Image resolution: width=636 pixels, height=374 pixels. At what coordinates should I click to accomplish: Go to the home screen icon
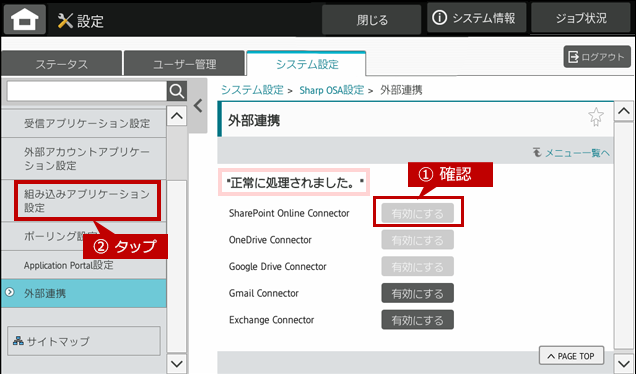pos(24,19)
